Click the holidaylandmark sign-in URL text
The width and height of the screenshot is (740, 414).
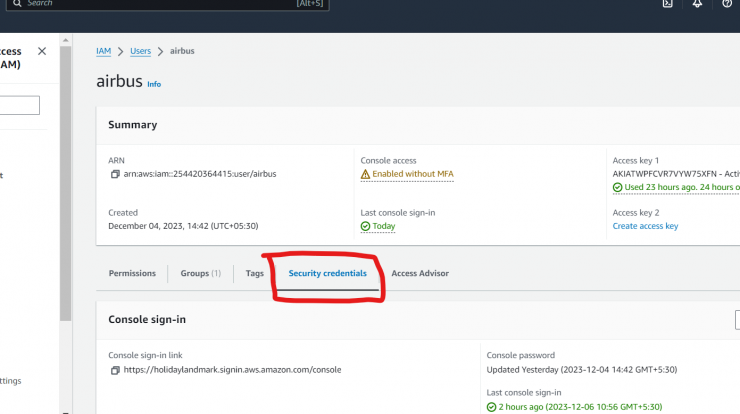(232, 370)
